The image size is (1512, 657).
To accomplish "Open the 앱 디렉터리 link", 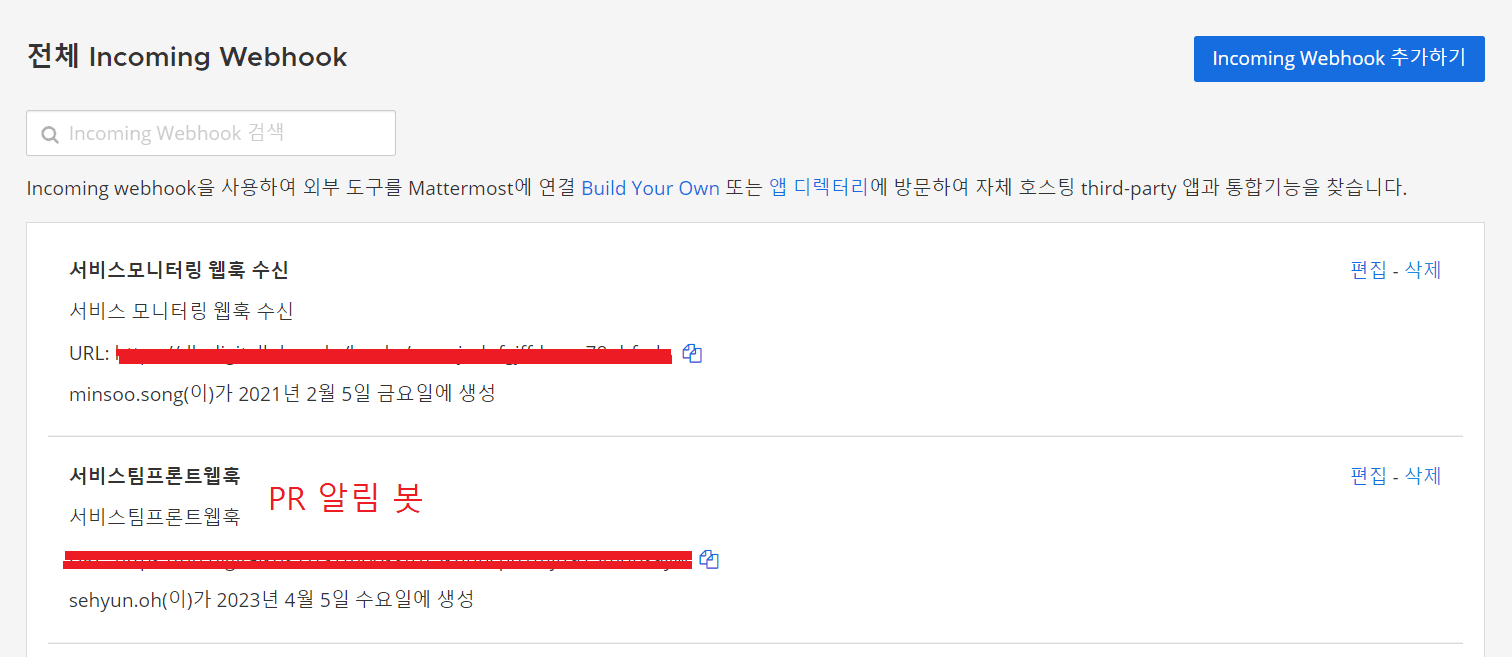I will click(x=818, y=188).
